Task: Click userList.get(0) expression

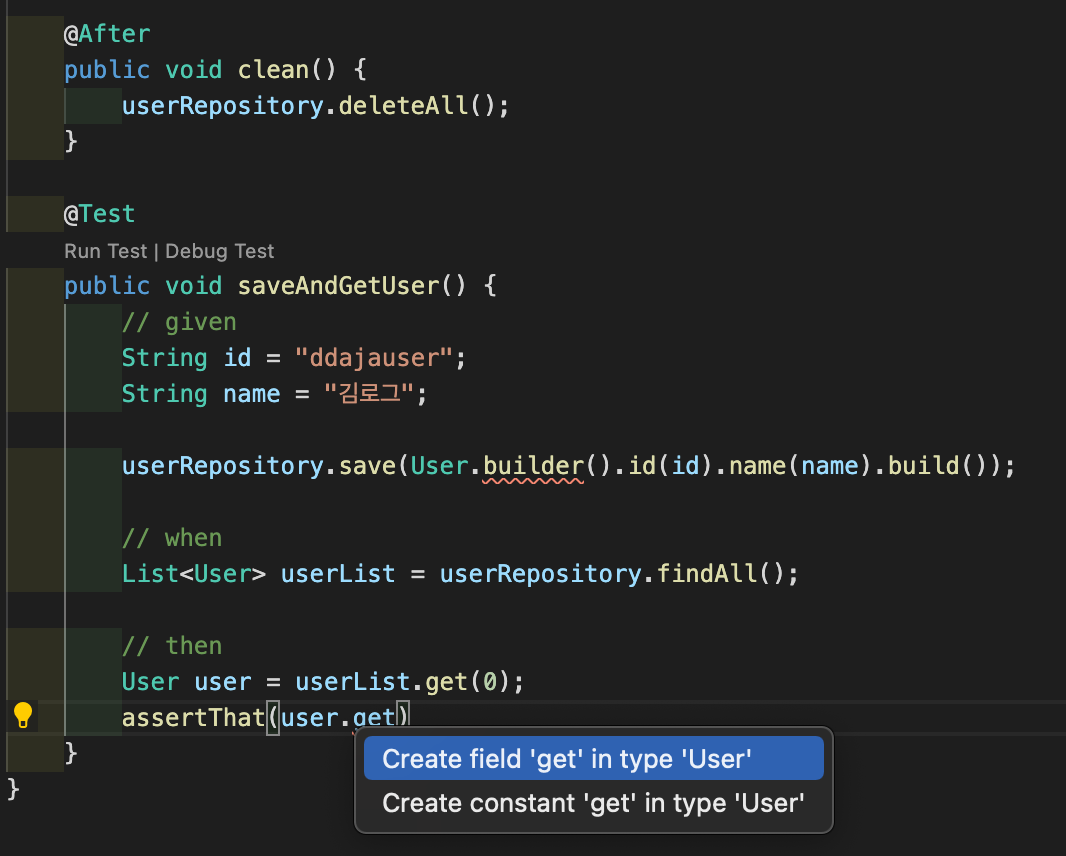Action: [x=402, y=682]
